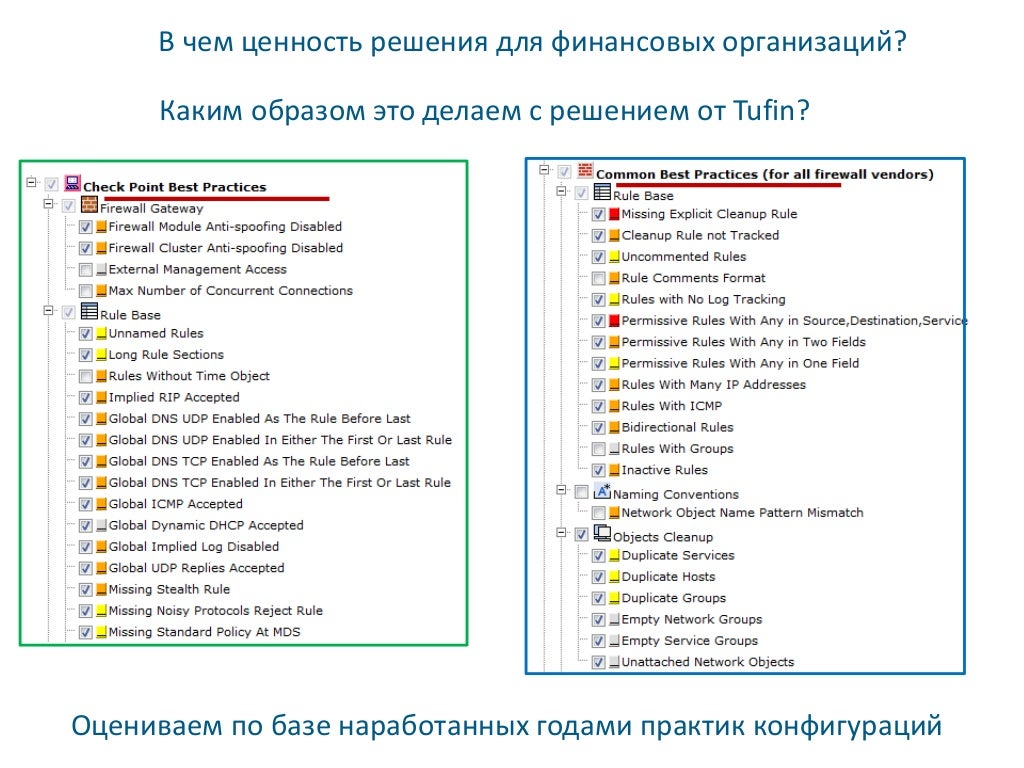The width and height of the screenshot is (1024, 768).
Task: Select Duplicate Hosts item
Action: click(669, 577)
